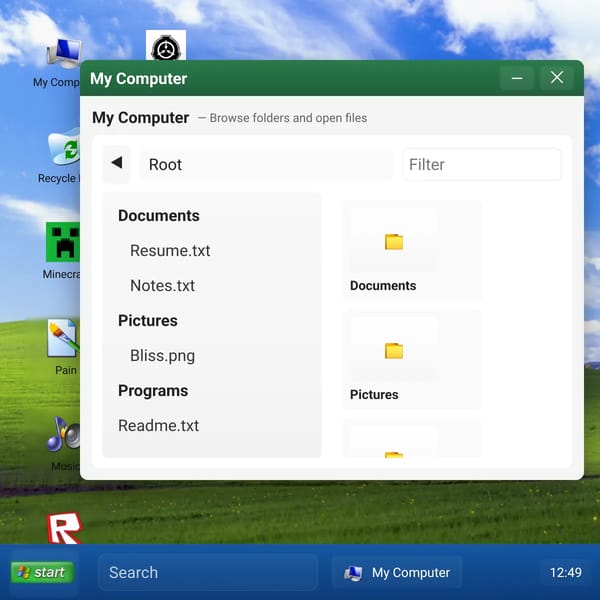Screen dimensions: 600x600
Task: Launch the Minecraft creeper desktop icon
Action: click(63, 242)
